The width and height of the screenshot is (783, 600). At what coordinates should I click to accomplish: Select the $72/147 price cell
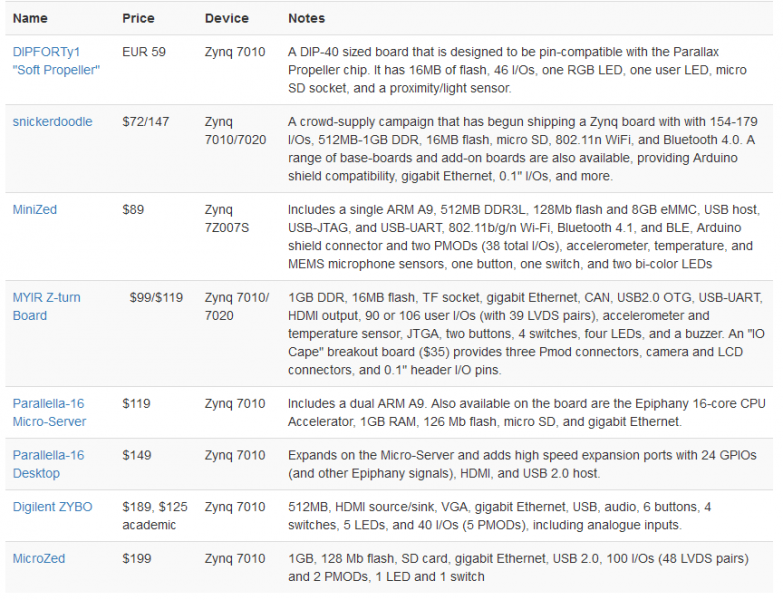tap(146, 122)
